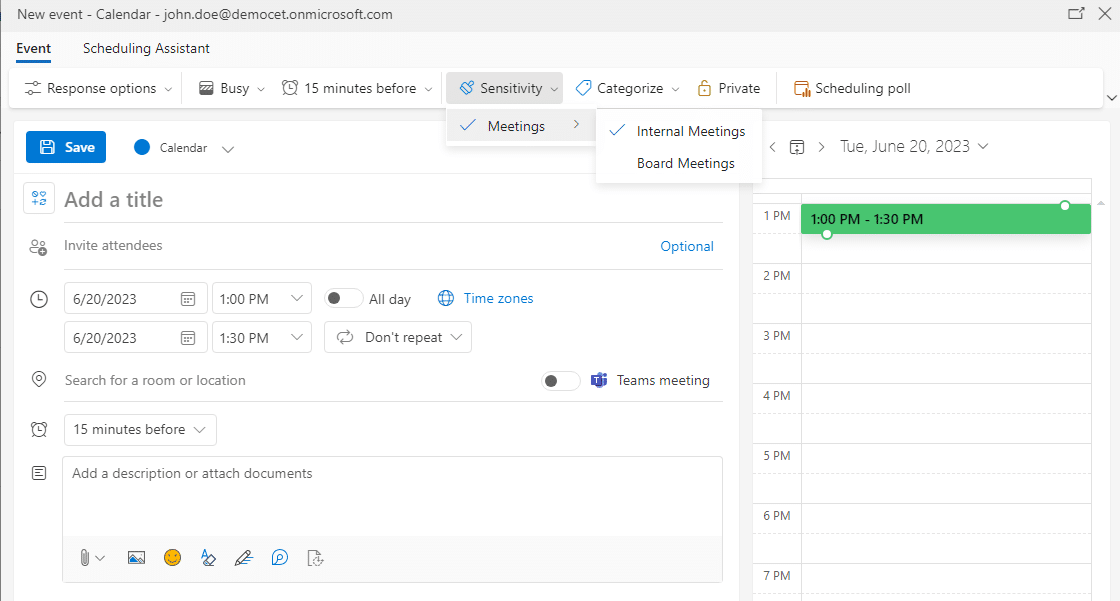The width and height of the screenshot is (1120, 601).
Task: Toggle the Private lock option
Action: [x=728, y=88]
